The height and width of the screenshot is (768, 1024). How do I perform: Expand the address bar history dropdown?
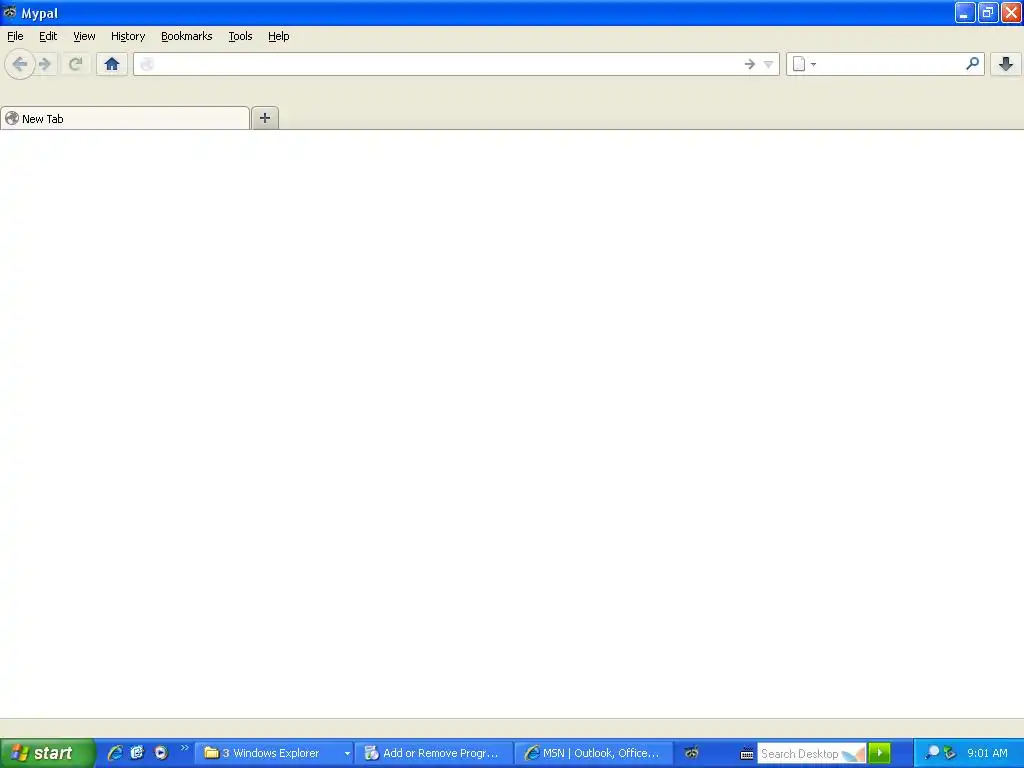coord(769,64)
